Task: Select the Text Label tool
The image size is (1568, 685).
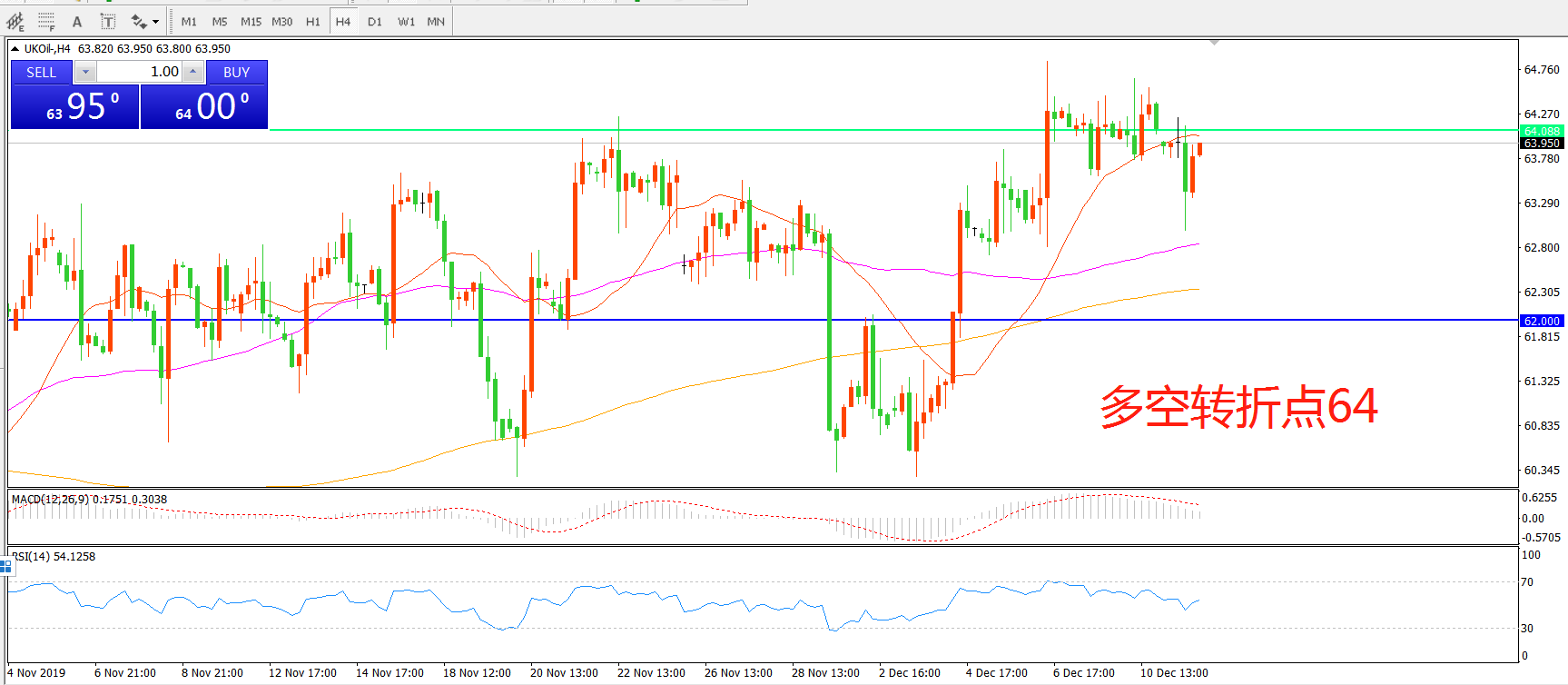Action: 107,22
